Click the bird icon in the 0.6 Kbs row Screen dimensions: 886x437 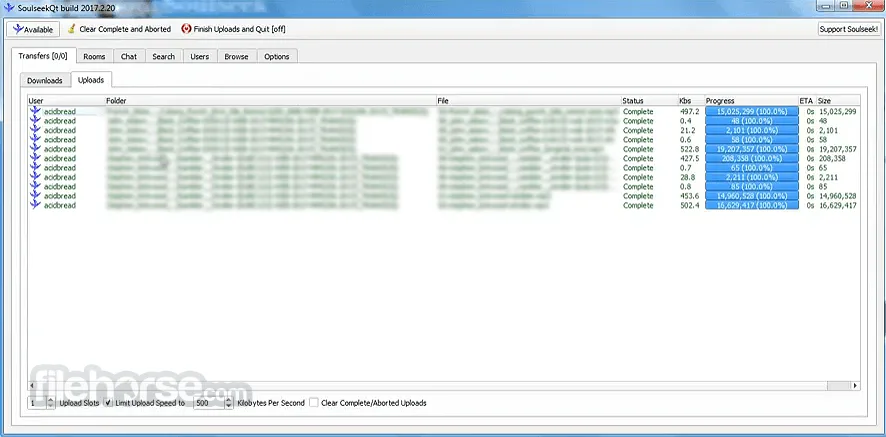click(35, 140)
